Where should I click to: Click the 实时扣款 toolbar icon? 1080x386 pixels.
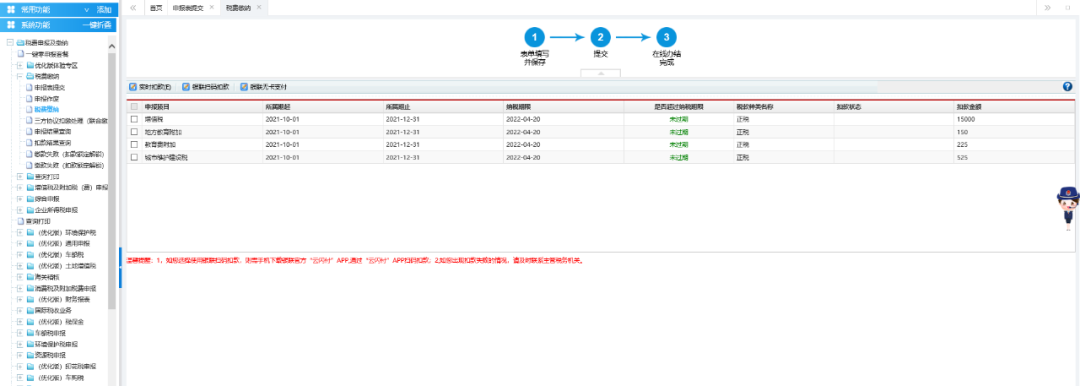(134, 88)
